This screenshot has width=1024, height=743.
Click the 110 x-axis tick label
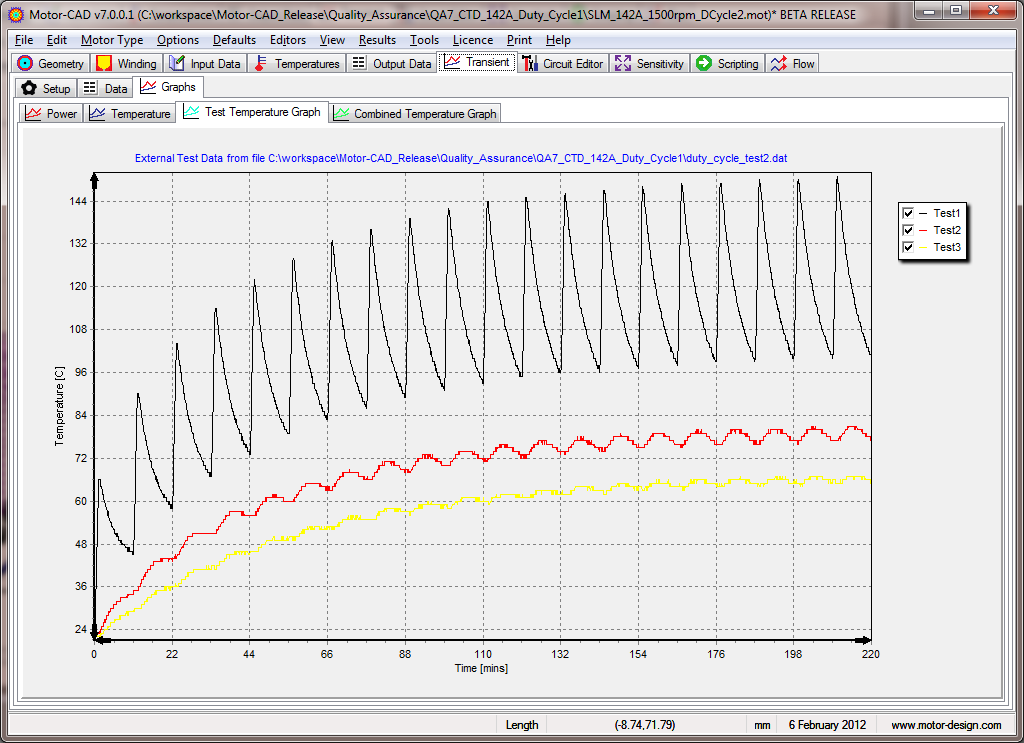pos(483,654)
